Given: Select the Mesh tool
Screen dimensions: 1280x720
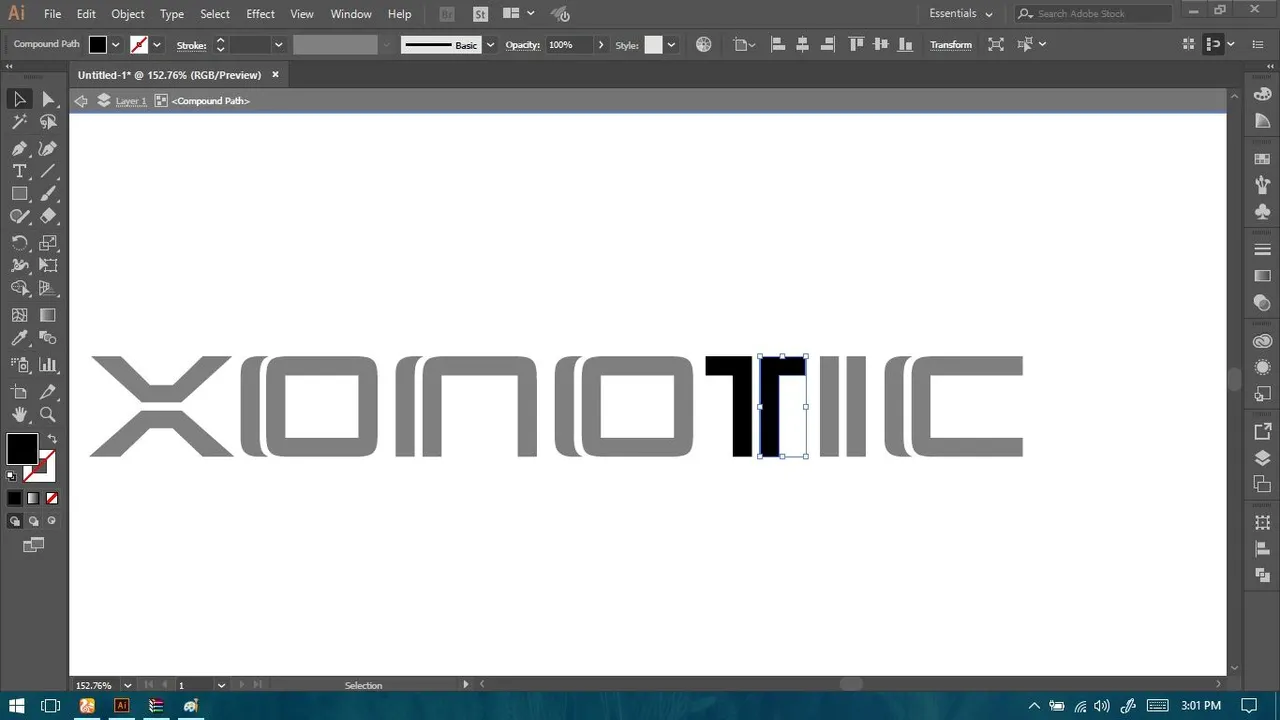Looking at the screenshot, I should click(19, 315).
